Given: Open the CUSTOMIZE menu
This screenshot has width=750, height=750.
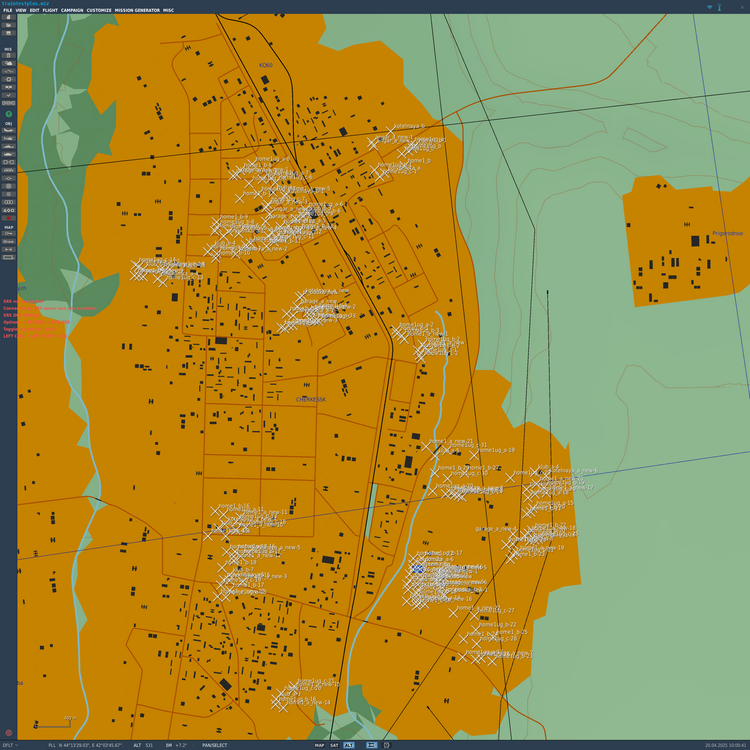Looking at the screenshot, I should tap(99, 10).
